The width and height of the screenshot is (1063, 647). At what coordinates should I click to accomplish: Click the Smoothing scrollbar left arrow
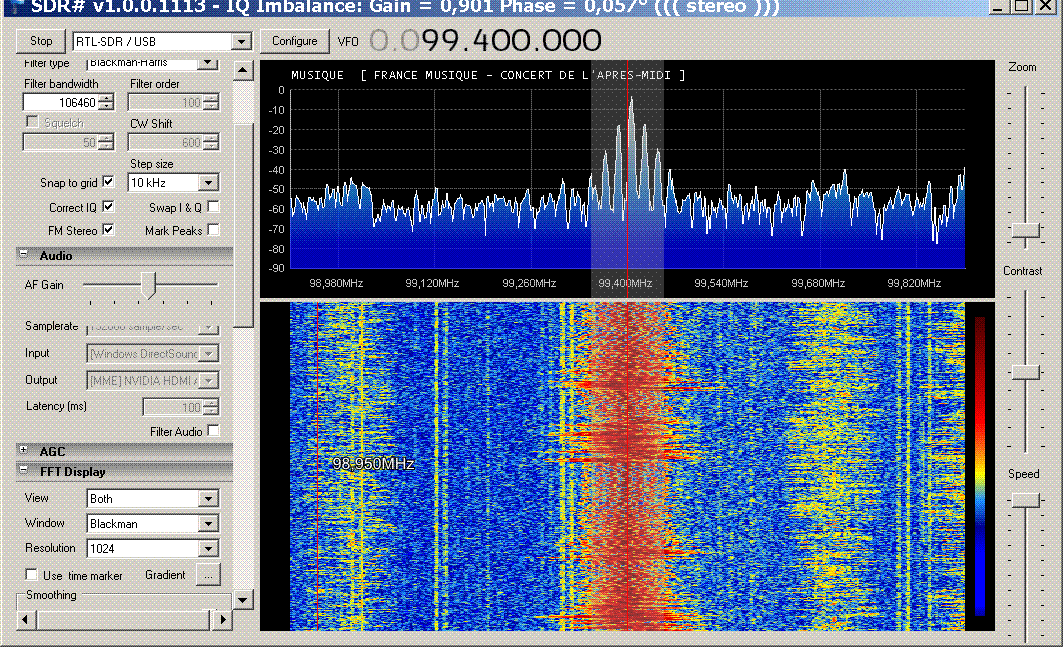pos(26,619)
